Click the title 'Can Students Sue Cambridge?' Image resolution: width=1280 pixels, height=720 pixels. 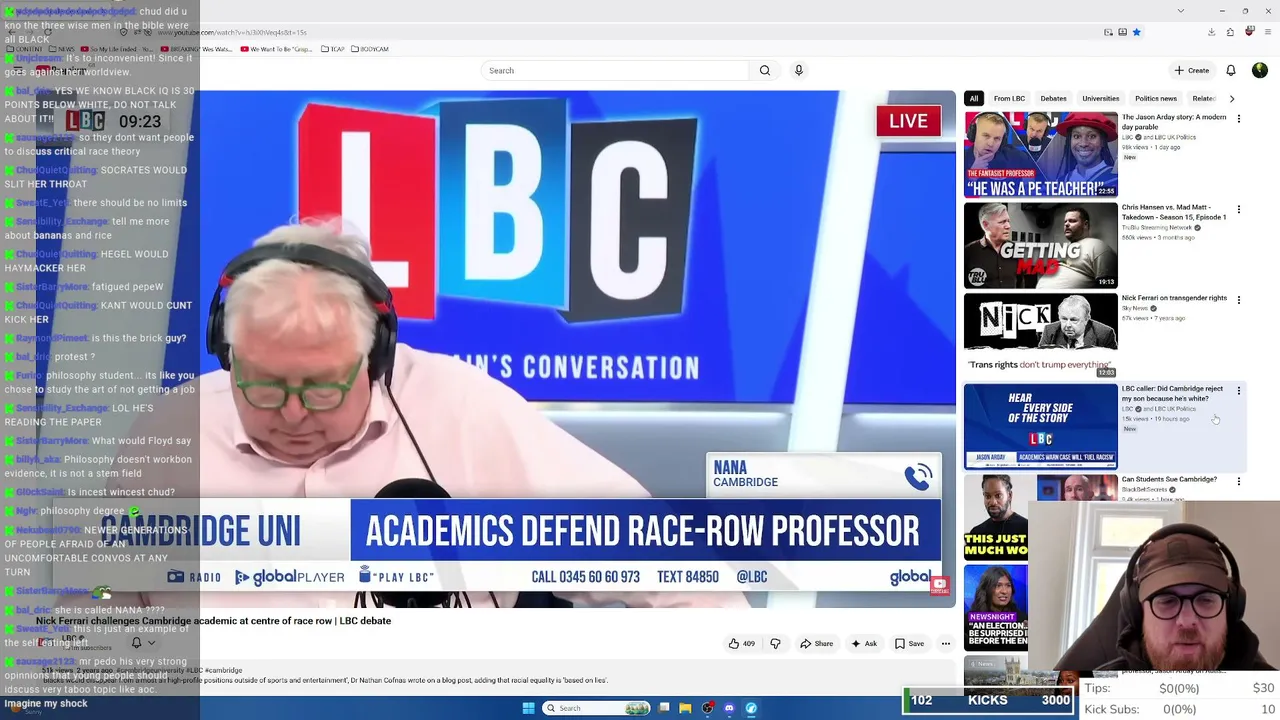coord(1169,480)
